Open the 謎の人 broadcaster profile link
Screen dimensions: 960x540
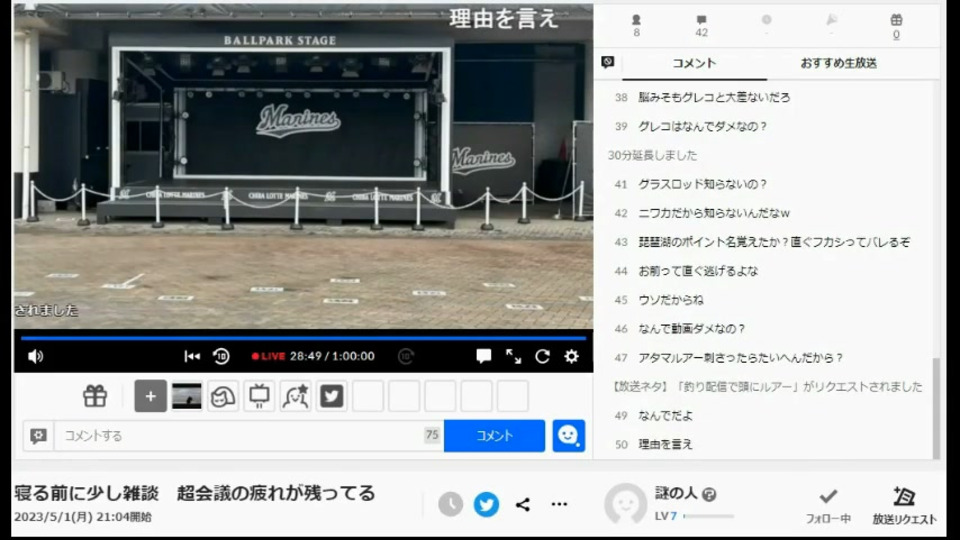[676, 493]
